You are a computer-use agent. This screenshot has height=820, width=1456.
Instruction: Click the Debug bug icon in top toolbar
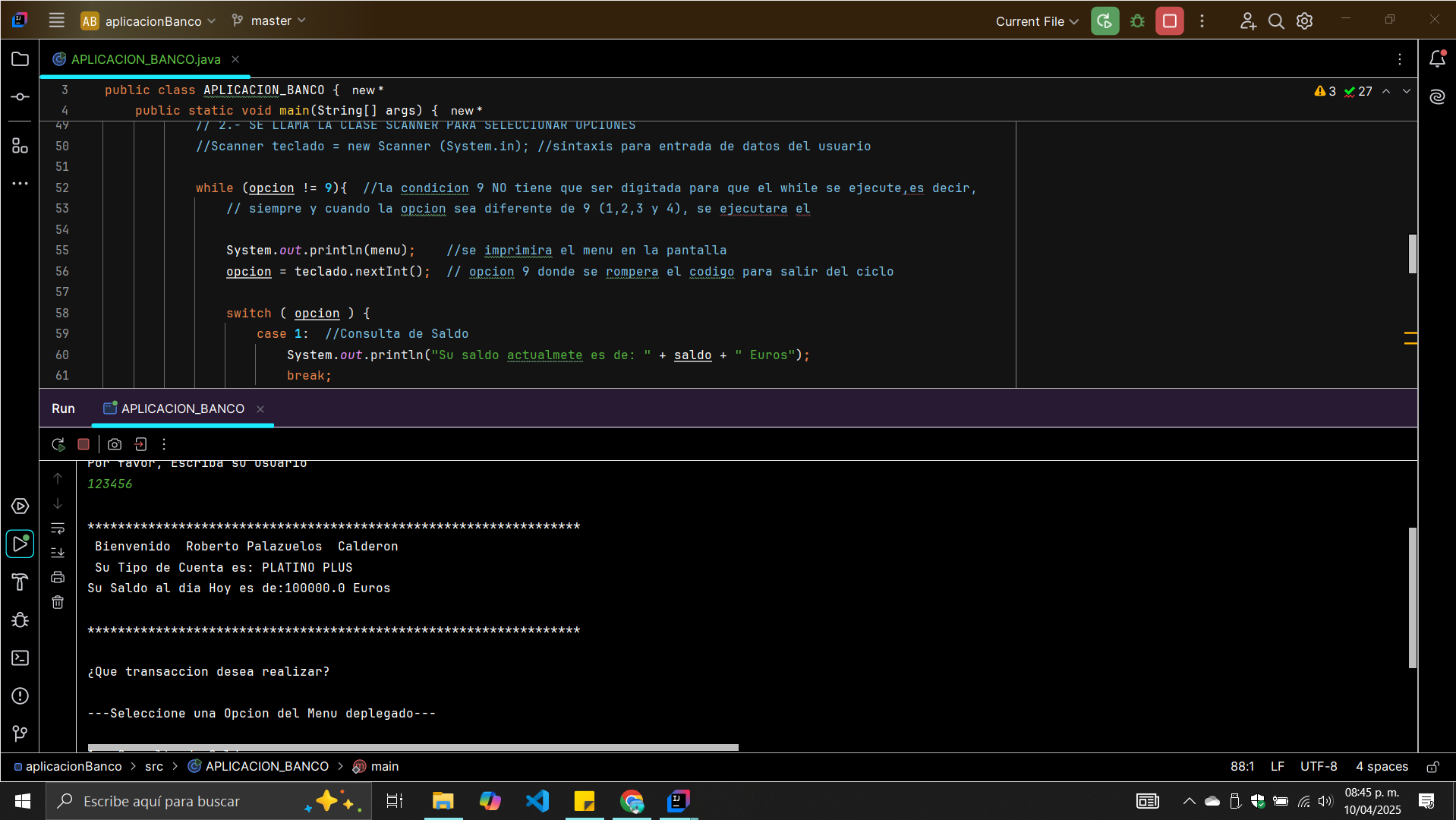1137,20
